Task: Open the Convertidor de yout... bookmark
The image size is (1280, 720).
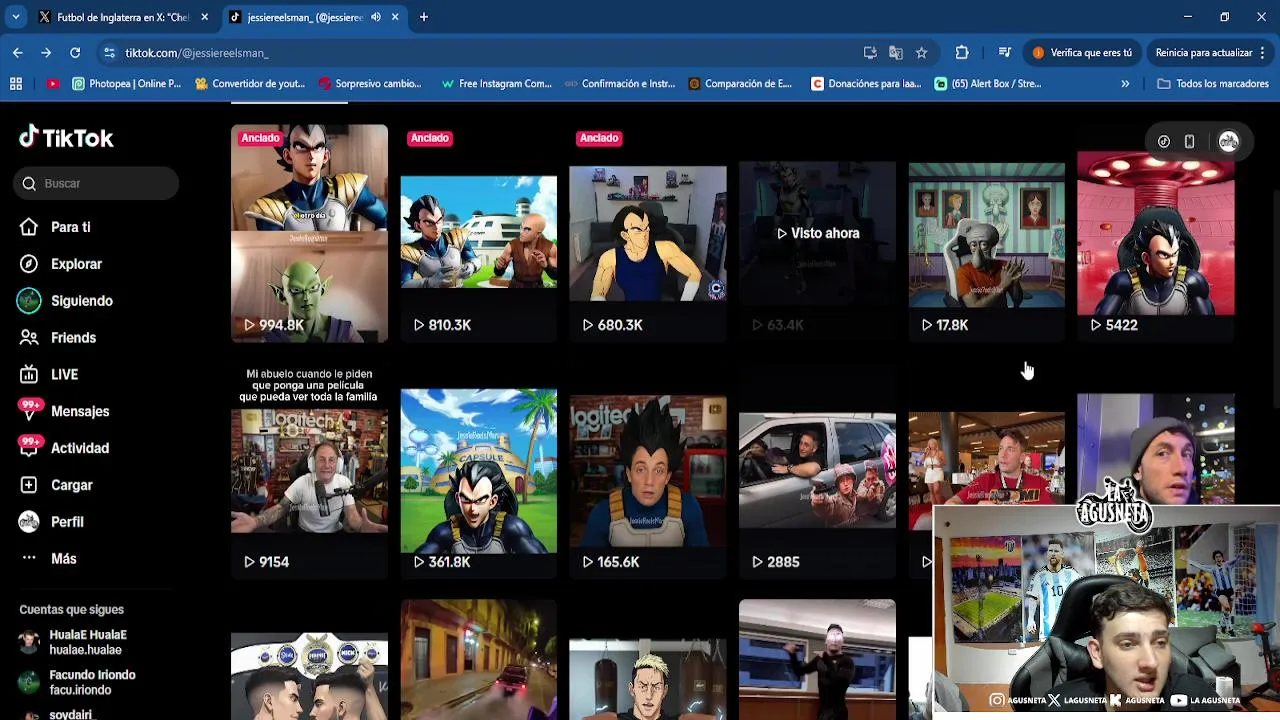Action: coord(250,84)
